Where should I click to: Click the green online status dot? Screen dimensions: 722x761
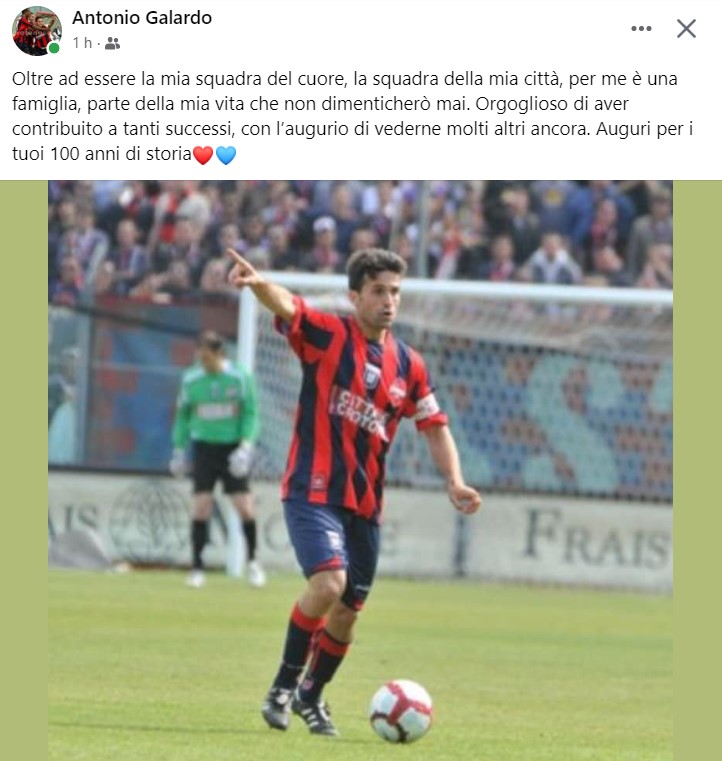(x=54, y=48)
